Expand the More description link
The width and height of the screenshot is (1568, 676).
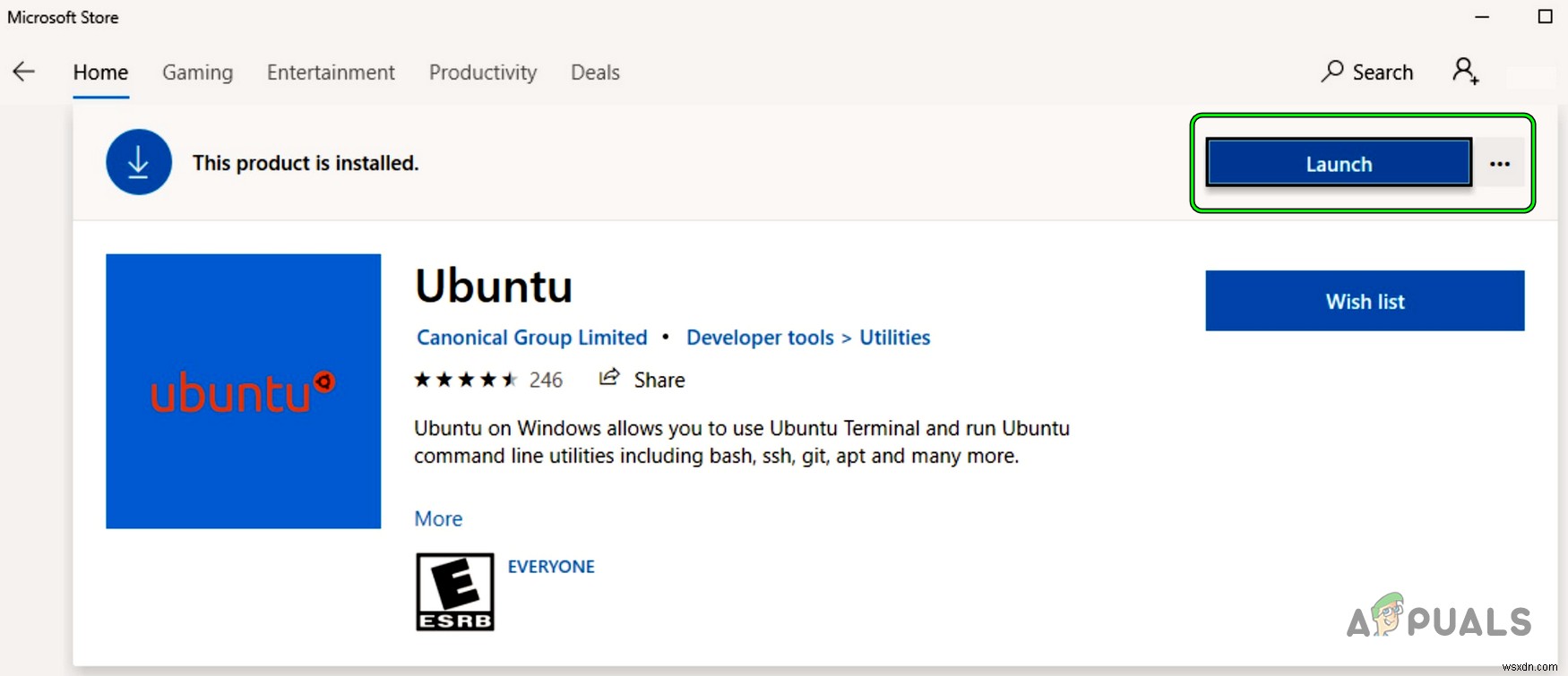(438, 518)
